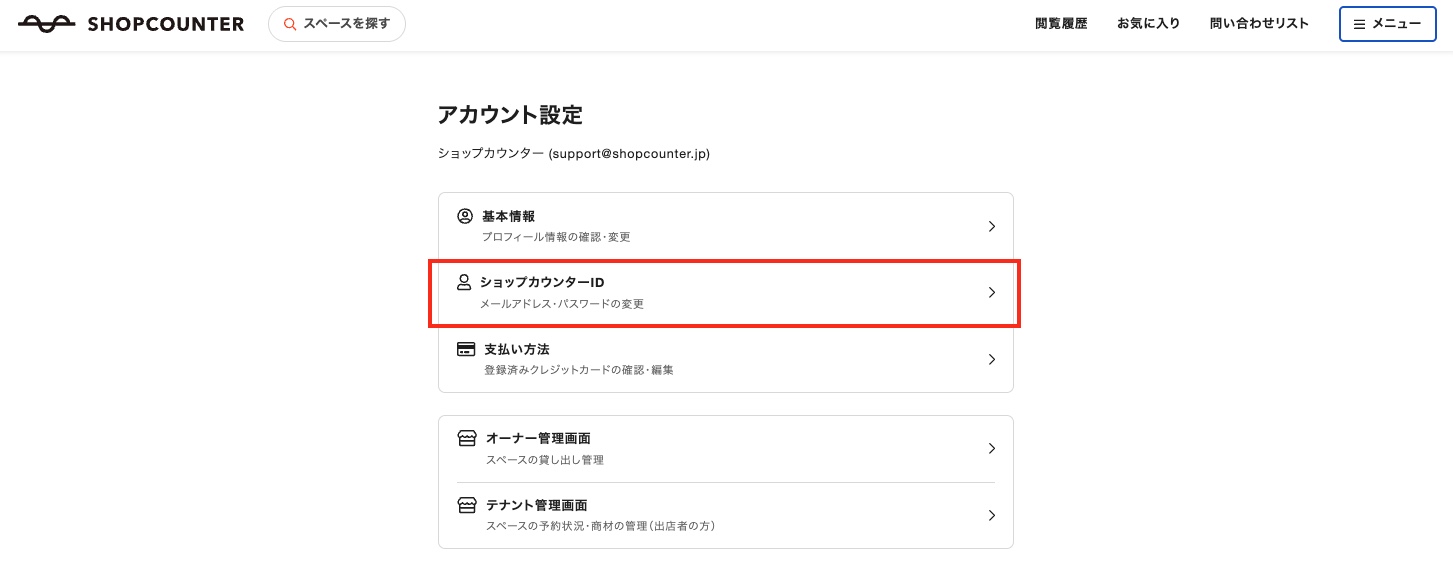Open ショップカウンターID via its chevron arrow

tap(991, 293)
